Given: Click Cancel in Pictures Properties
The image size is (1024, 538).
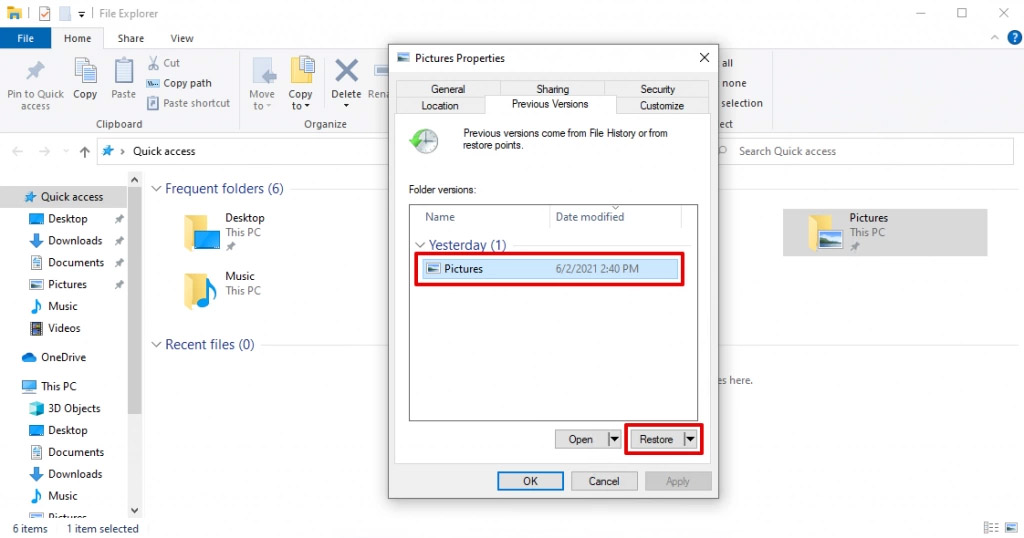Looking at the screenshot, I should tap(603, 481).
